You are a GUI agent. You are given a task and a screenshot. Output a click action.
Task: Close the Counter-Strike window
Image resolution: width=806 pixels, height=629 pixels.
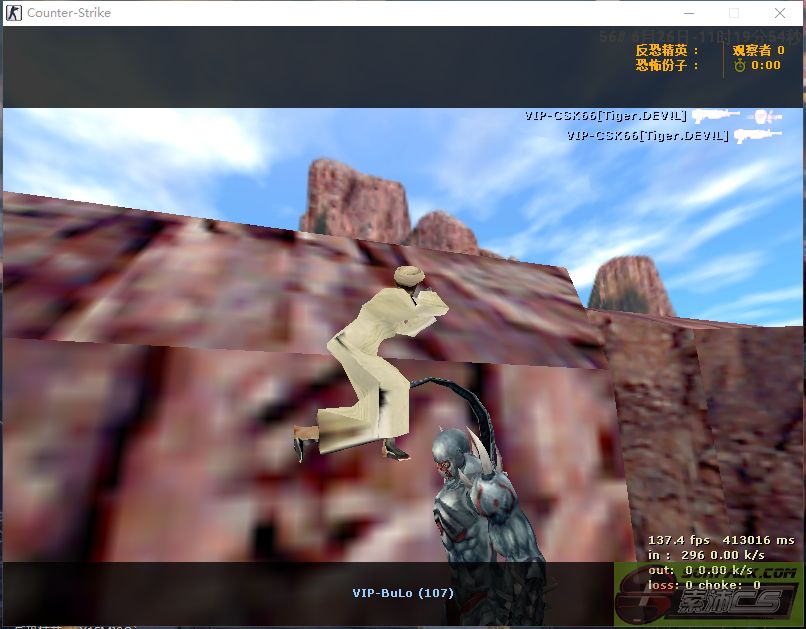point(780,13)
